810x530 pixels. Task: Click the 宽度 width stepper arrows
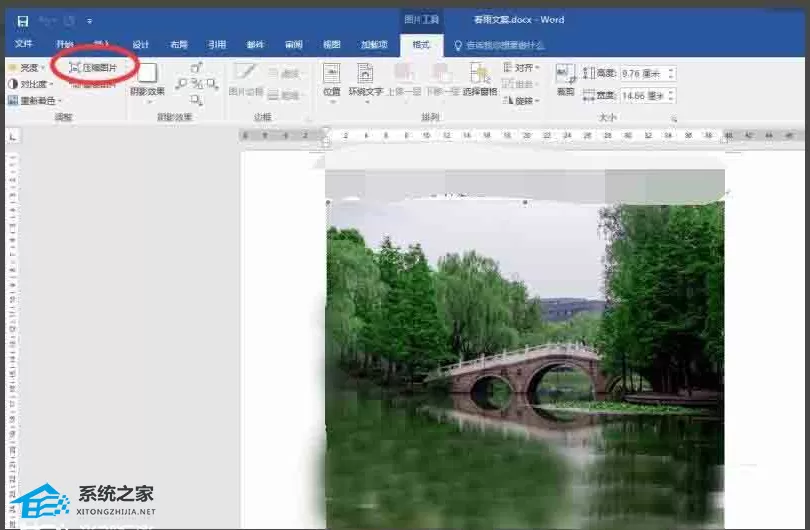(x=671, y=96)
